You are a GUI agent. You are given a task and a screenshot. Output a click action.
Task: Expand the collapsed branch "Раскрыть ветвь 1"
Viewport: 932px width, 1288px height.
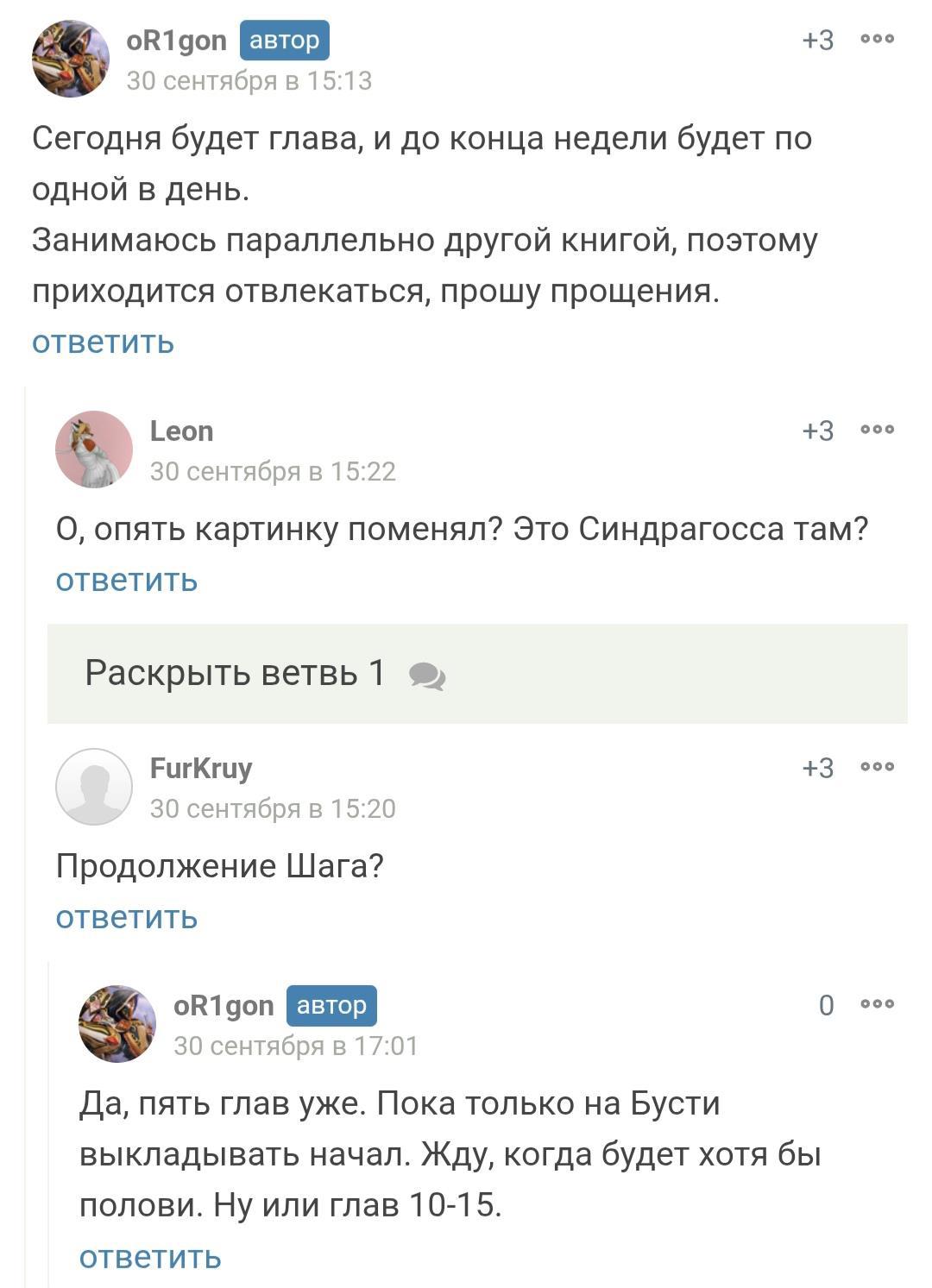pyautogui.click(x=235, y=673)
